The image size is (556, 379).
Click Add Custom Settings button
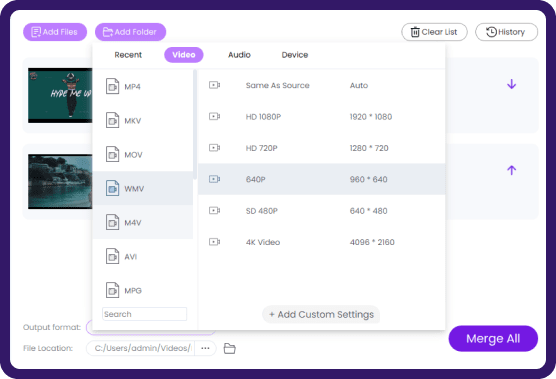321,314
